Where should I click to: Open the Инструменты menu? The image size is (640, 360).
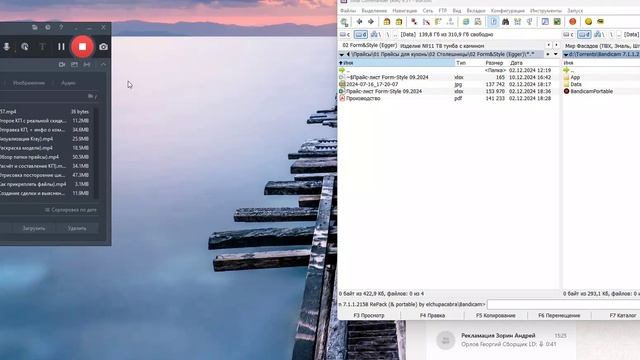pos(546,11)
